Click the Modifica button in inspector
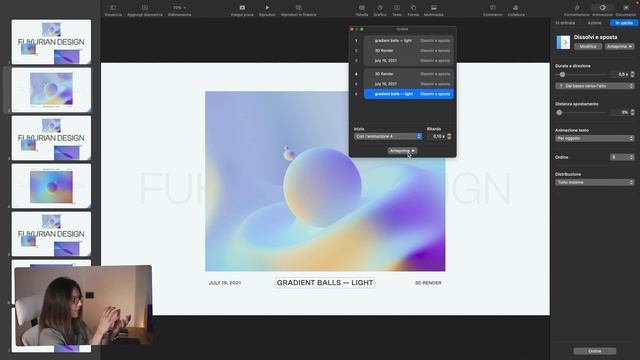The image size is (640, 360). [x=588, y=47]
